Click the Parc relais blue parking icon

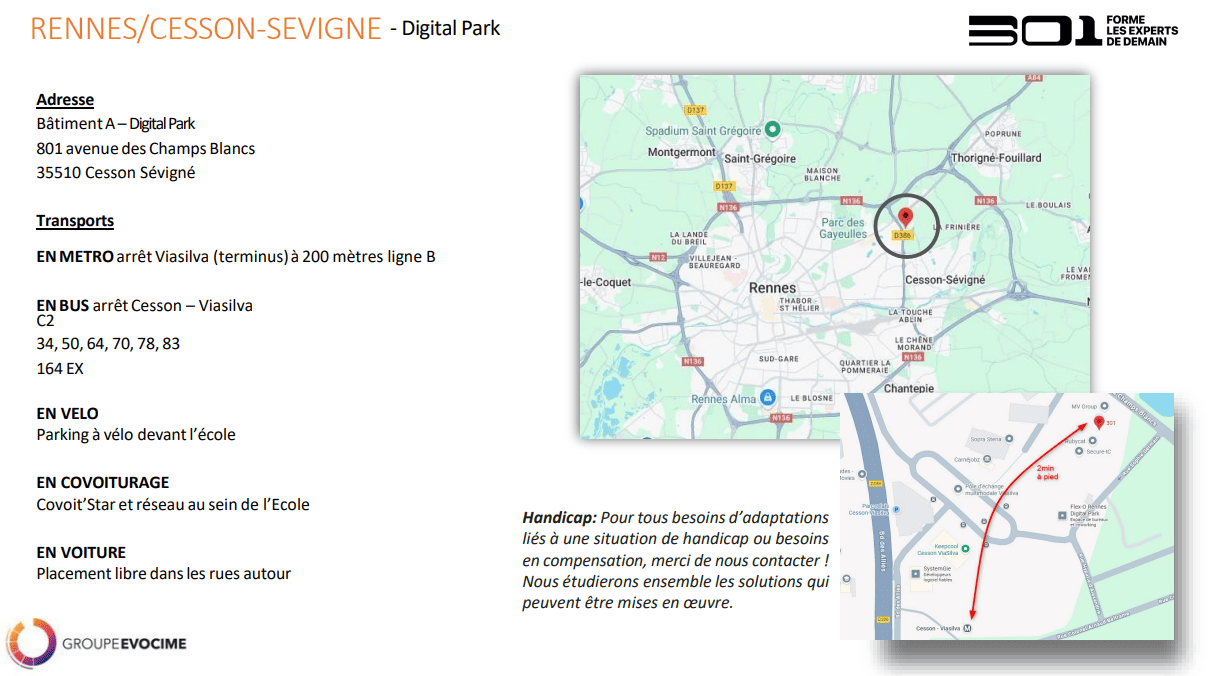click(x=896, y=509)
